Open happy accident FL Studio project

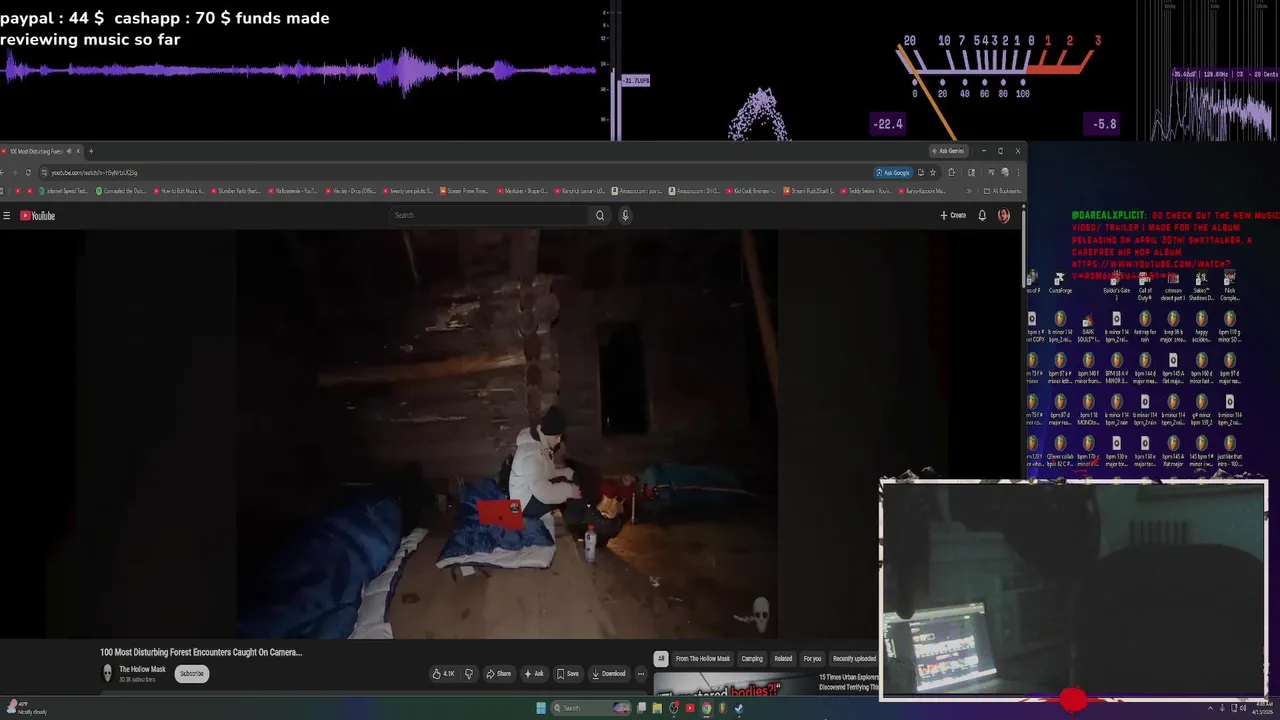tap(1201, 326)
